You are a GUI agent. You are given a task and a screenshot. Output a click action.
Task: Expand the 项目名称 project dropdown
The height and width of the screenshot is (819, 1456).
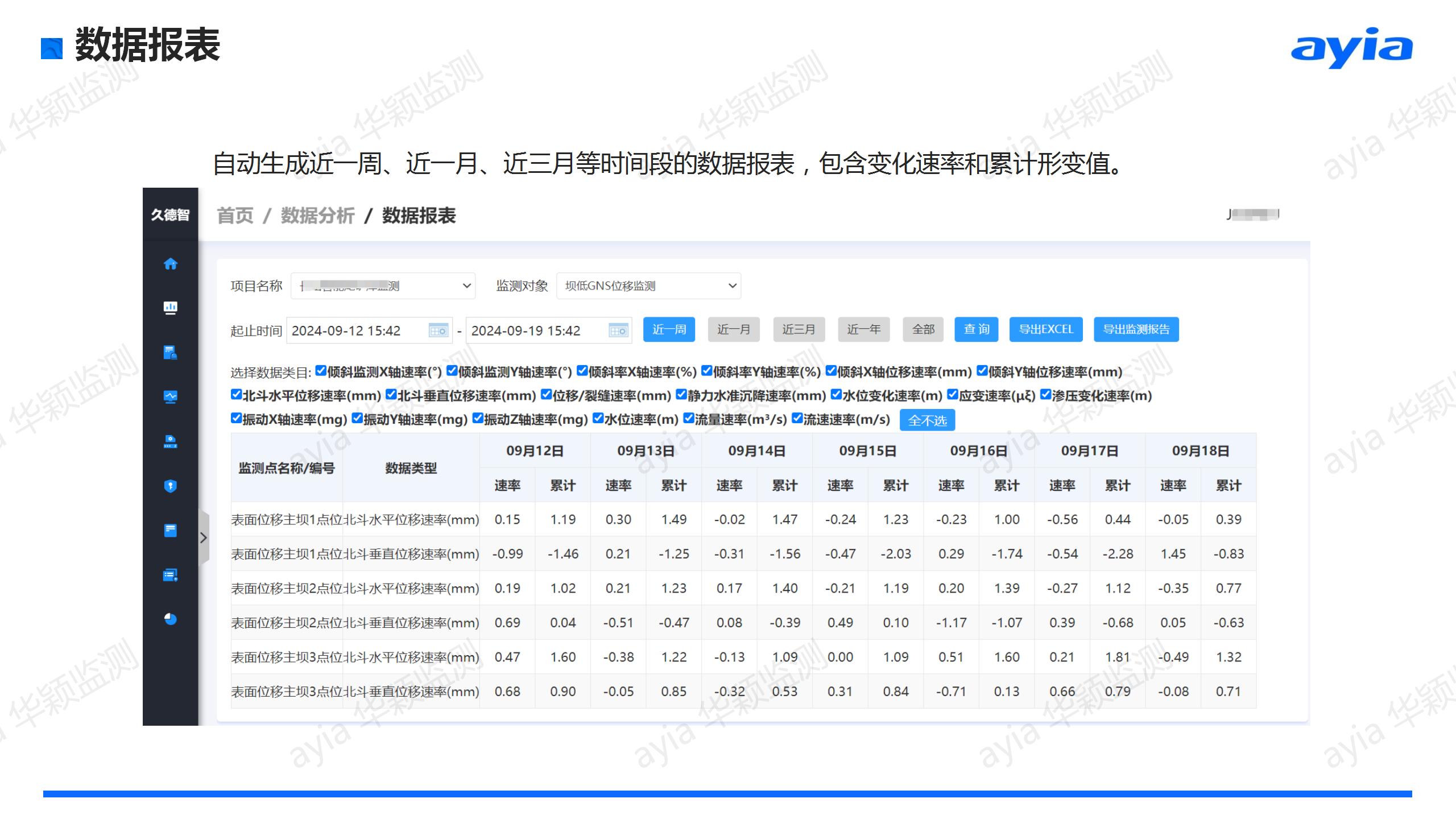pyautogui.click(x=382, y=286)
